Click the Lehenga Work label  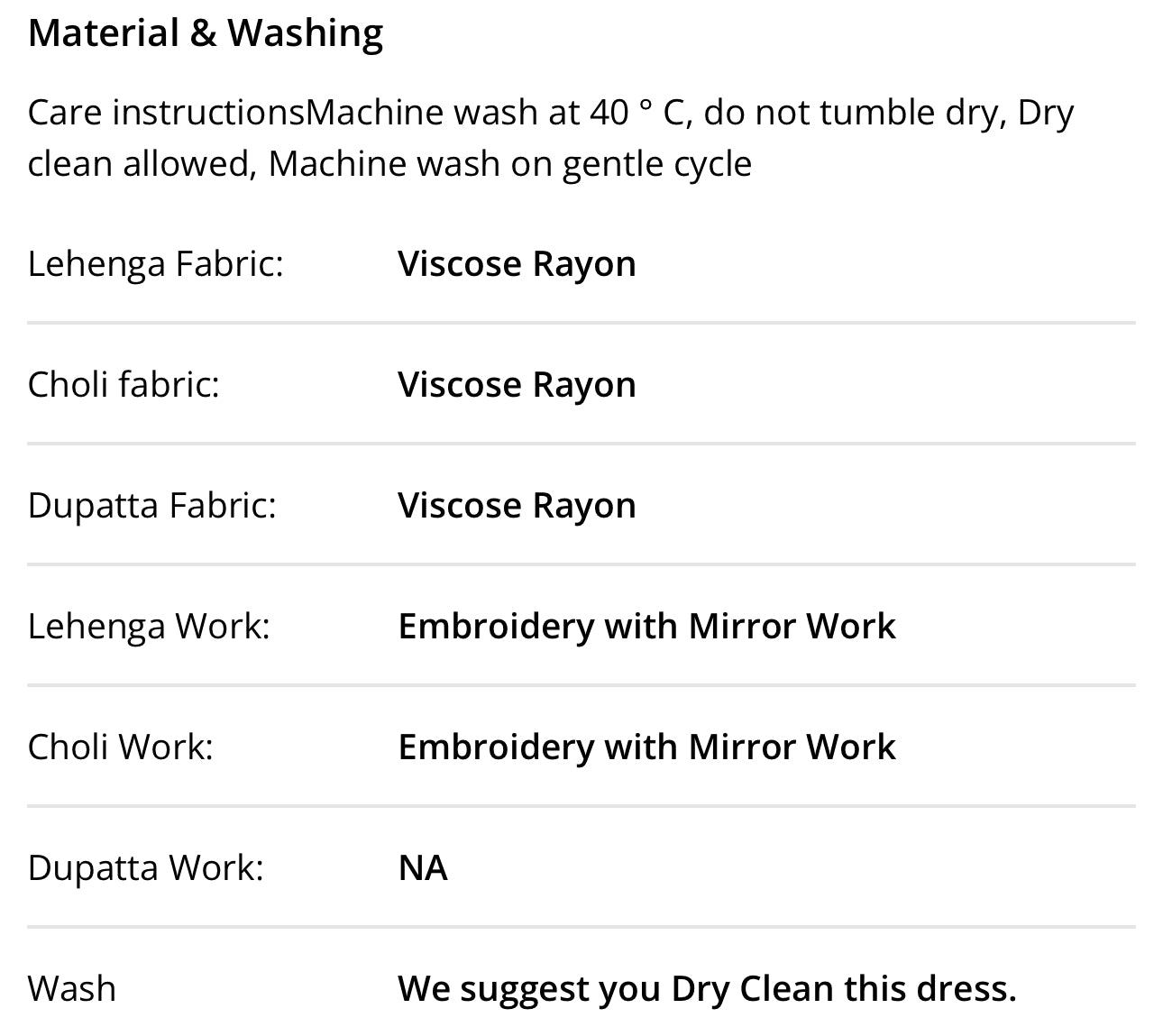(x=149, y=627)
